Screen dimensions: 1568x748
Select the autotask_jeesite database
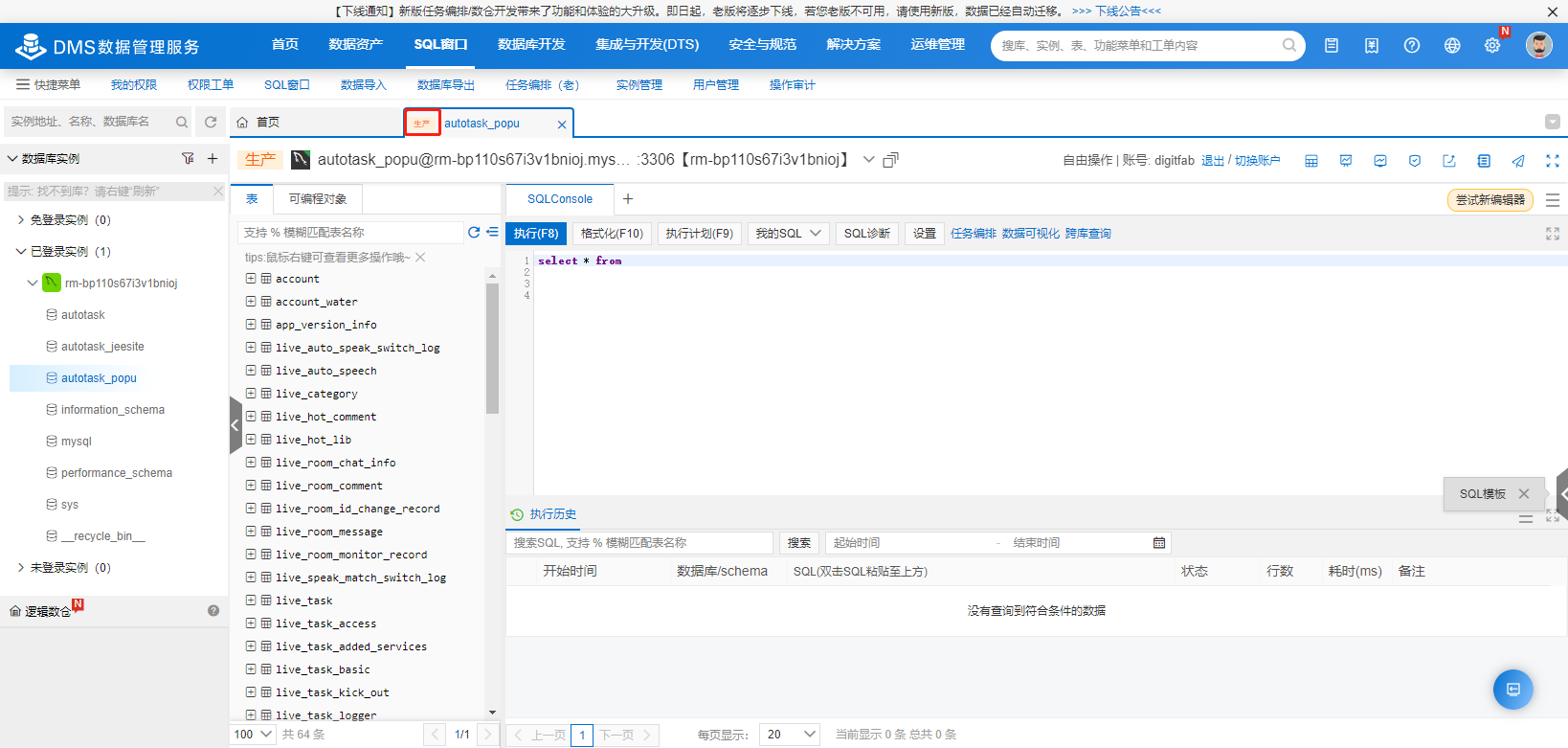102,347
